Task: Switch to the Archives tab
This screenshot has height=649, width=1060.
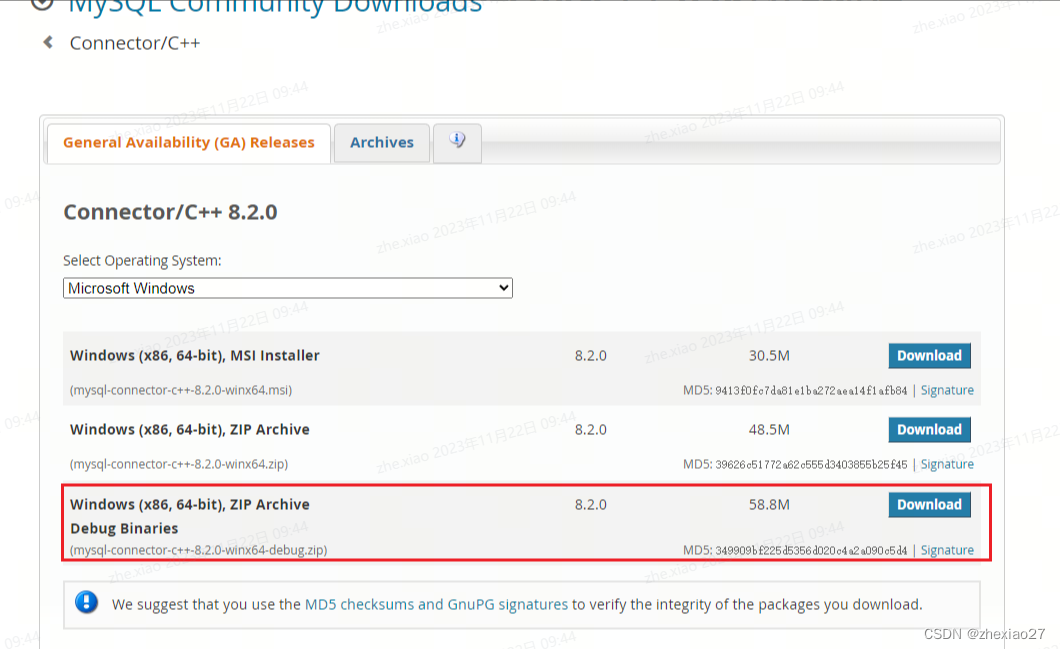Action: click(x=382, y=143)
